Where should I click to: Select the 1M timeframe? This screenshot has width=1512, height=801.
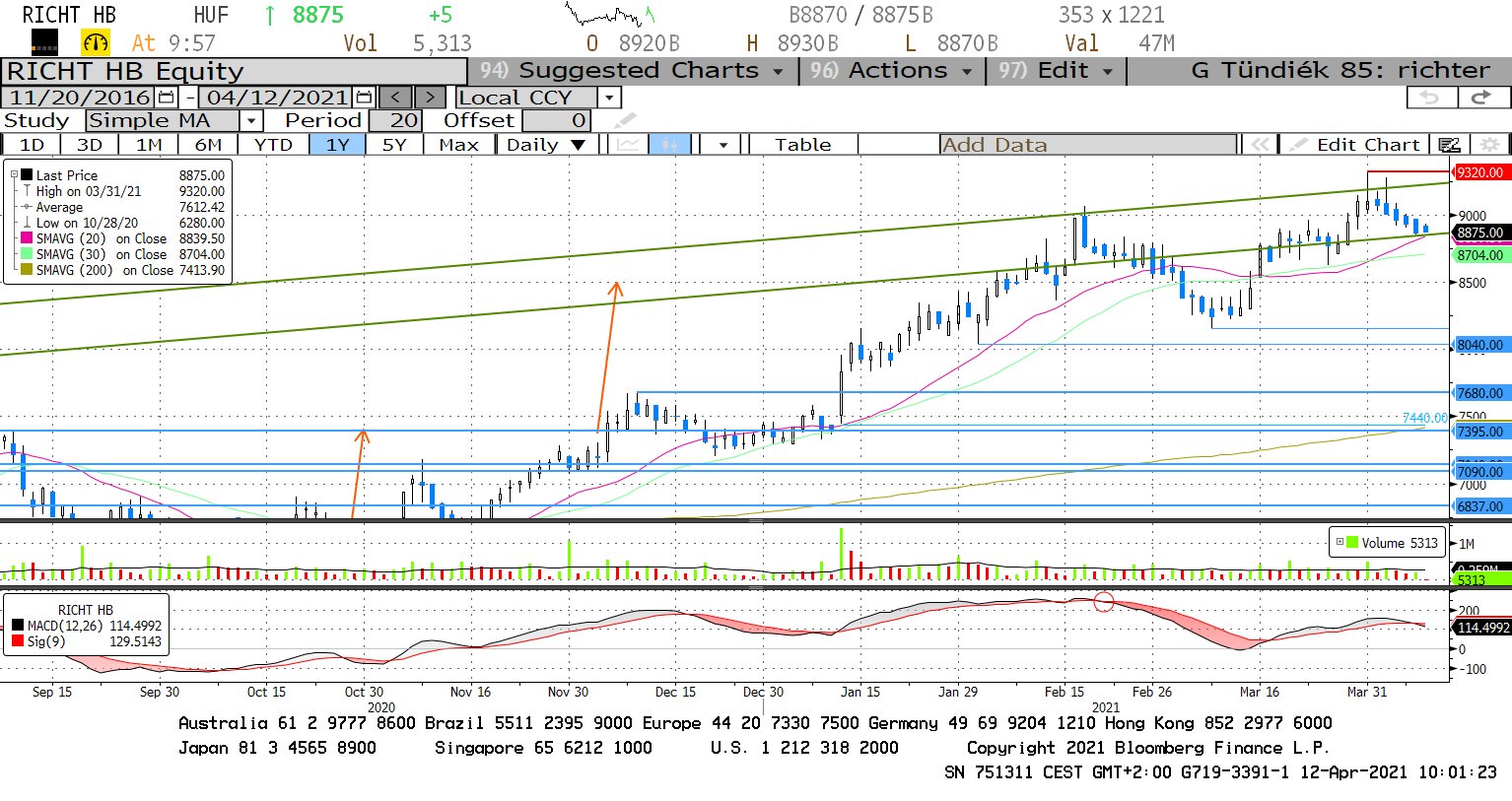tap(149, 145)
